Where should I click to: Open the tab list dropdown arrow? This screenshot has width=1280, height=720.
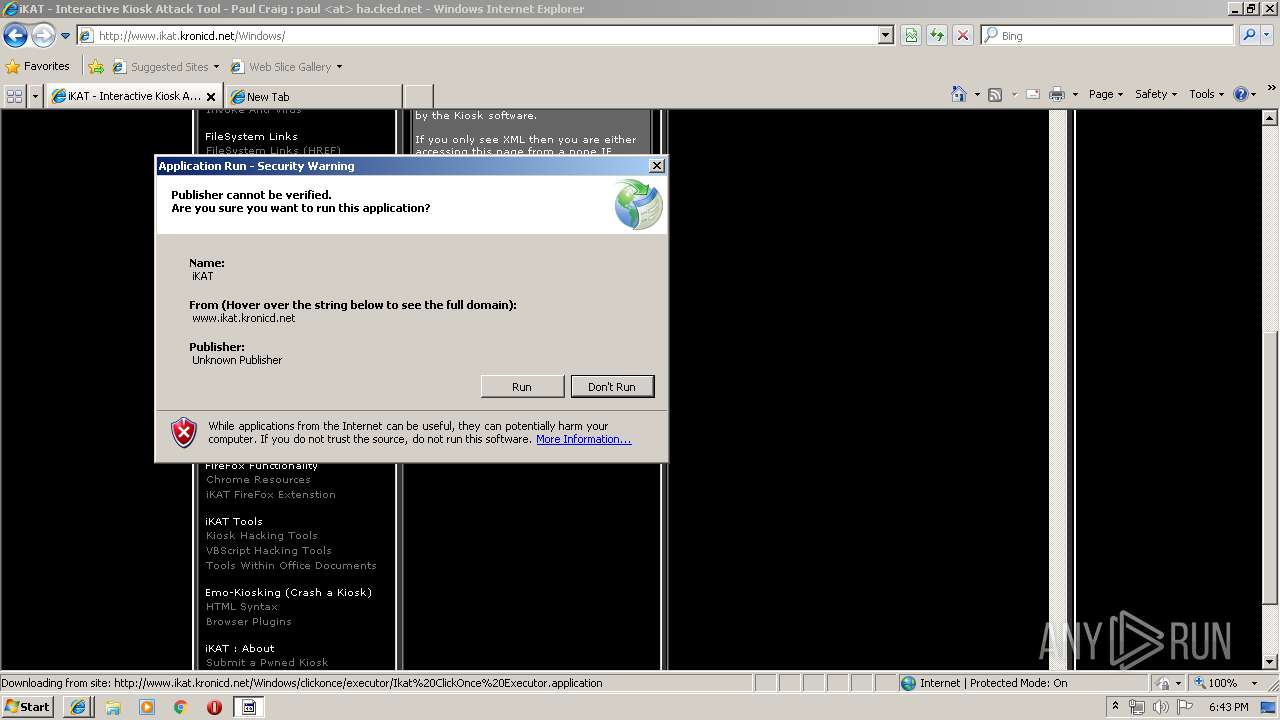(x=35, y=96)
